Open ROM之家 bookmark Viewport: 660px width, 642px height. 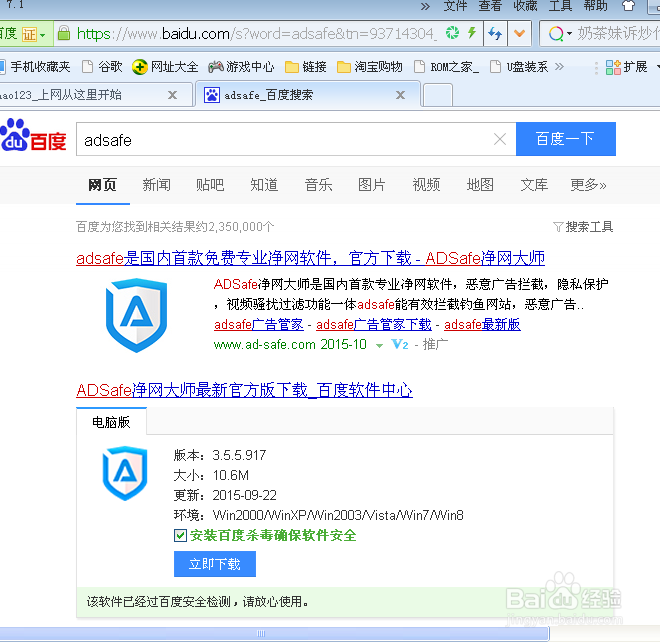click(447, 67)
